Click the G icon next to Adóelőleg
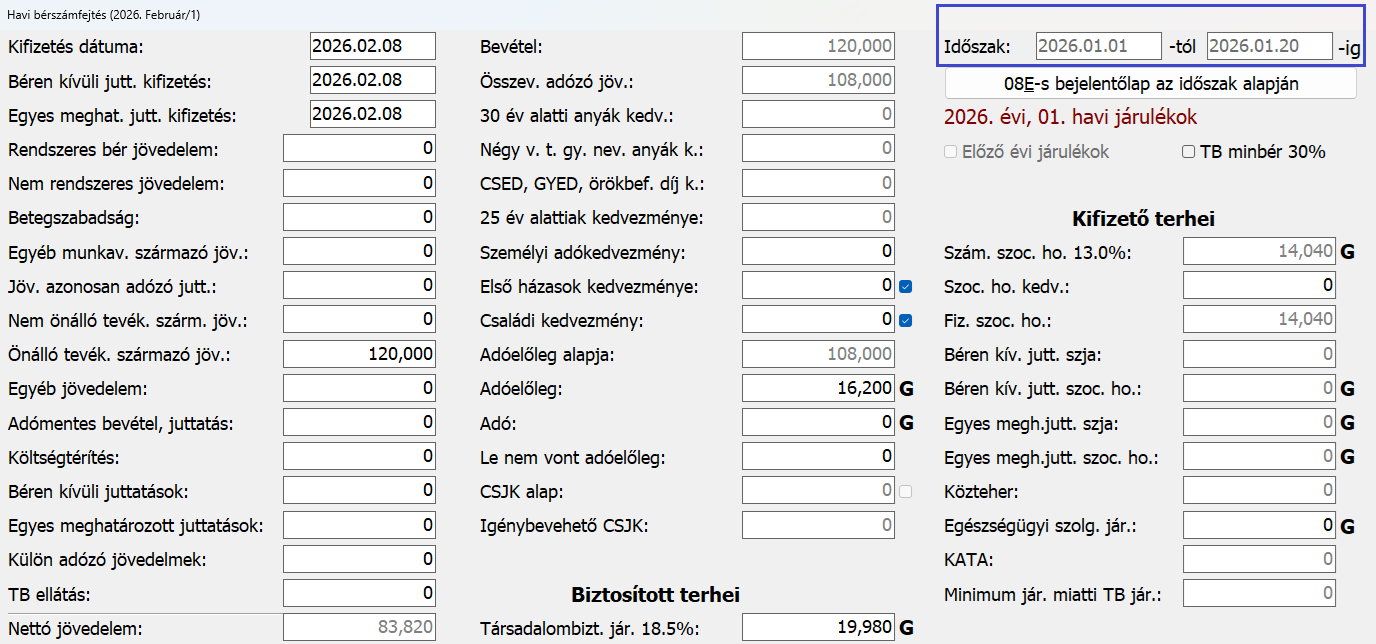This screenshot has height=644, width=1376. click(907, 389)
